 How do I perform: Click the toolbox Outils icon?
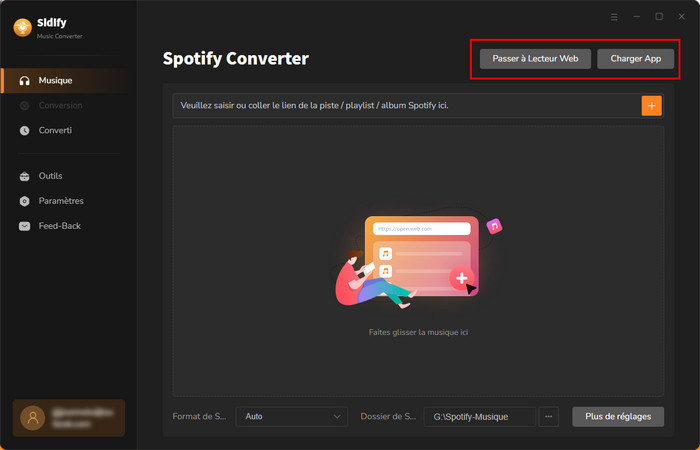click(25, 176)
